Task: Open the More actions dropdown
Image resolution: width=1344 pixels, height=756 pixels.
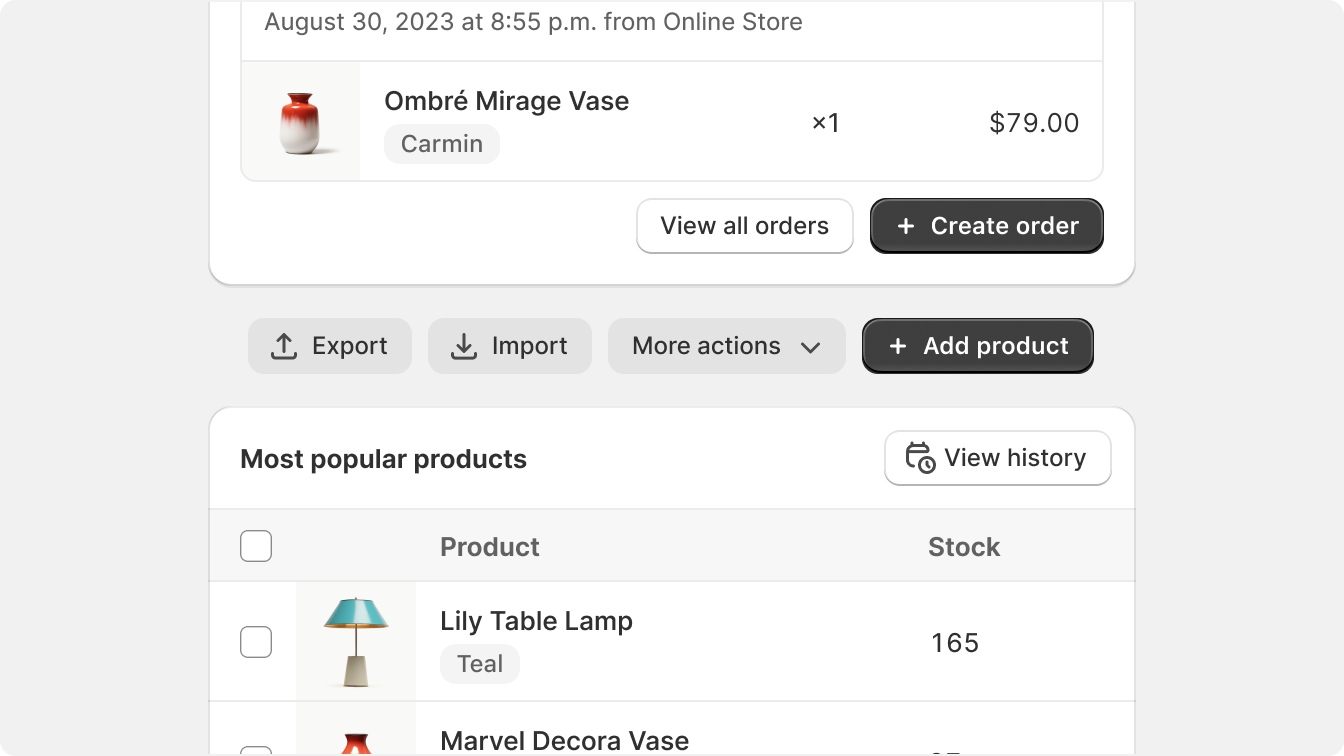Action: coord(727,346)
